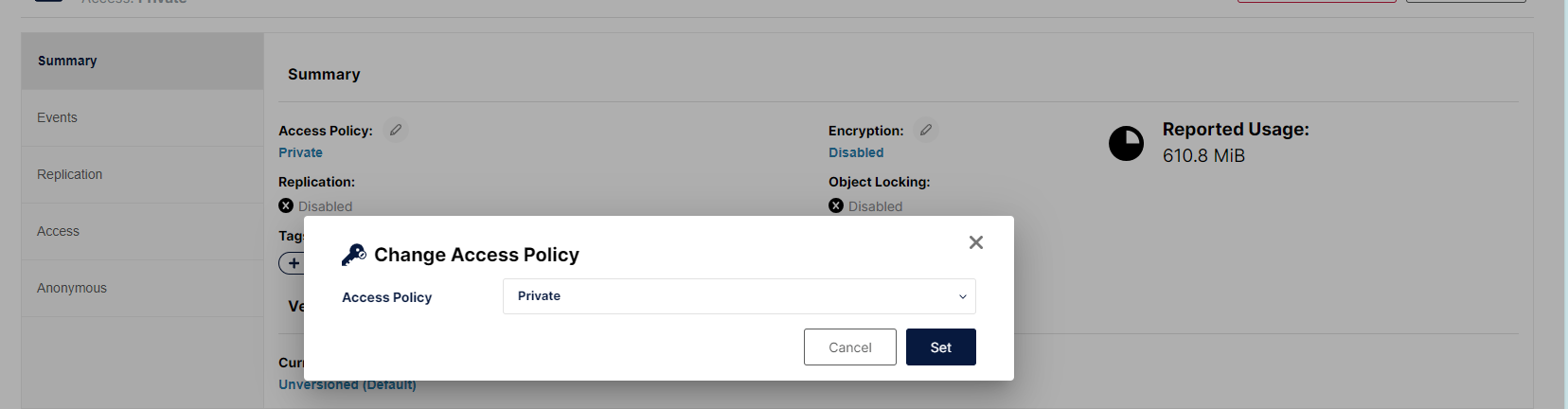The image size is (1568, 409).
Task: Go to the Replication sidebar tab
Action: click(x=142, y=174)
